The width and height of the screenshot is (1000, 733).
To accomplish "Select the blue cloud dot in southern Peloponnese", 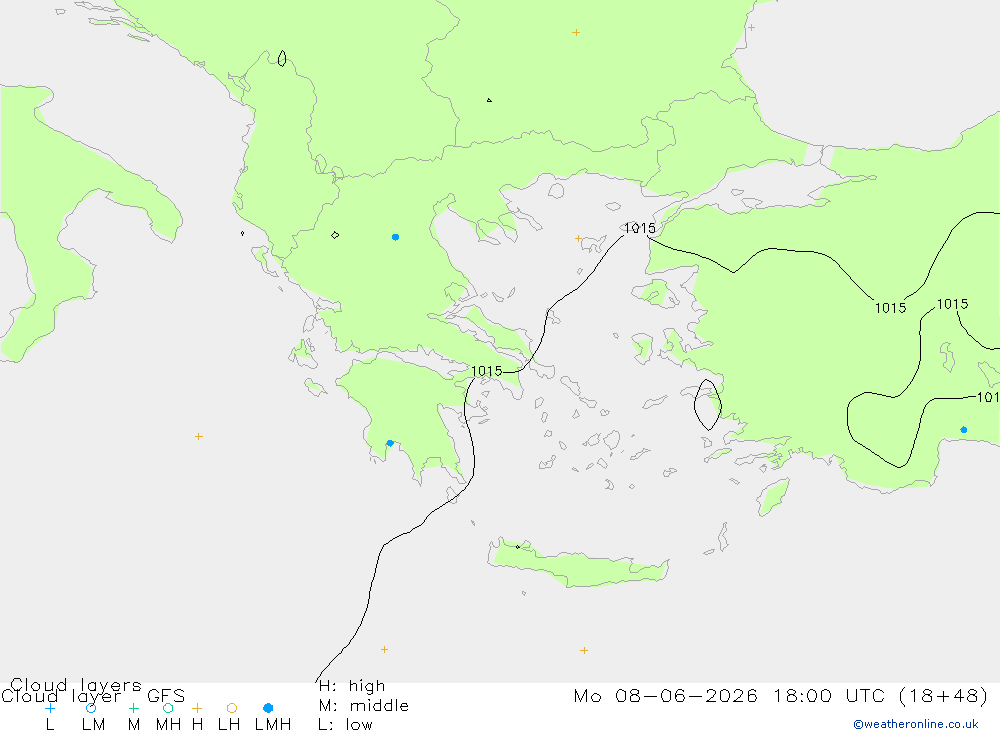I will pos(390,443).
